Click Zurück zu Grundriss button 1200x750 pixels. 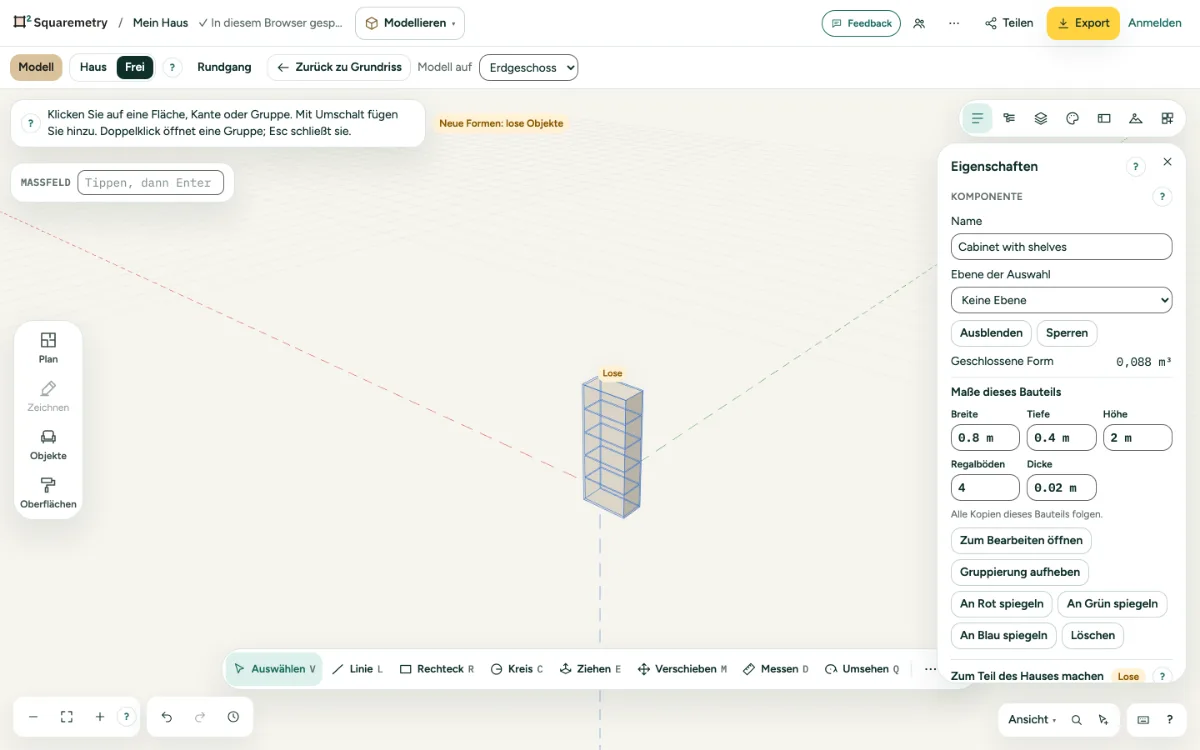pos(339,67)
